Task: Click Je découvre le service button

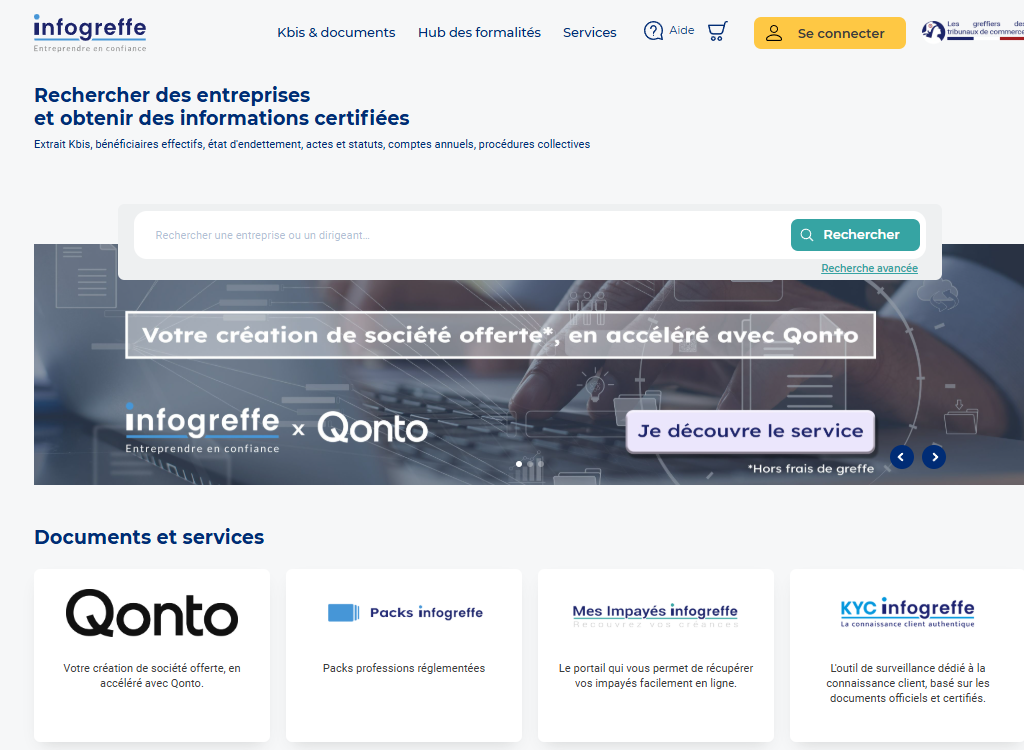Action: 750,431
